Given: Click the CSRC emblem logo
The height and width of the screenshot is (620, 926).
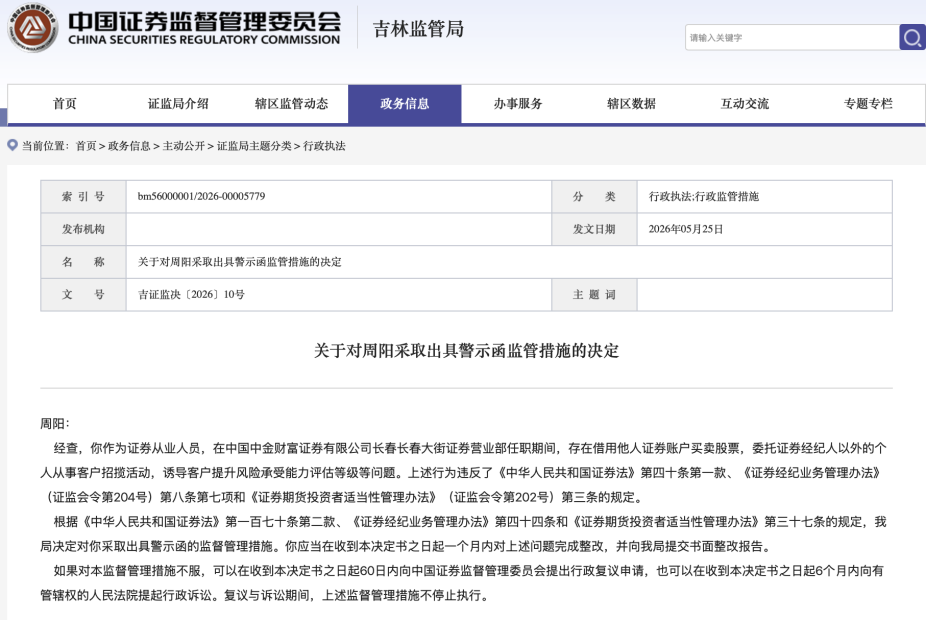Looking at the screenshot, I should pyautogui.click(x=33, y=27).
